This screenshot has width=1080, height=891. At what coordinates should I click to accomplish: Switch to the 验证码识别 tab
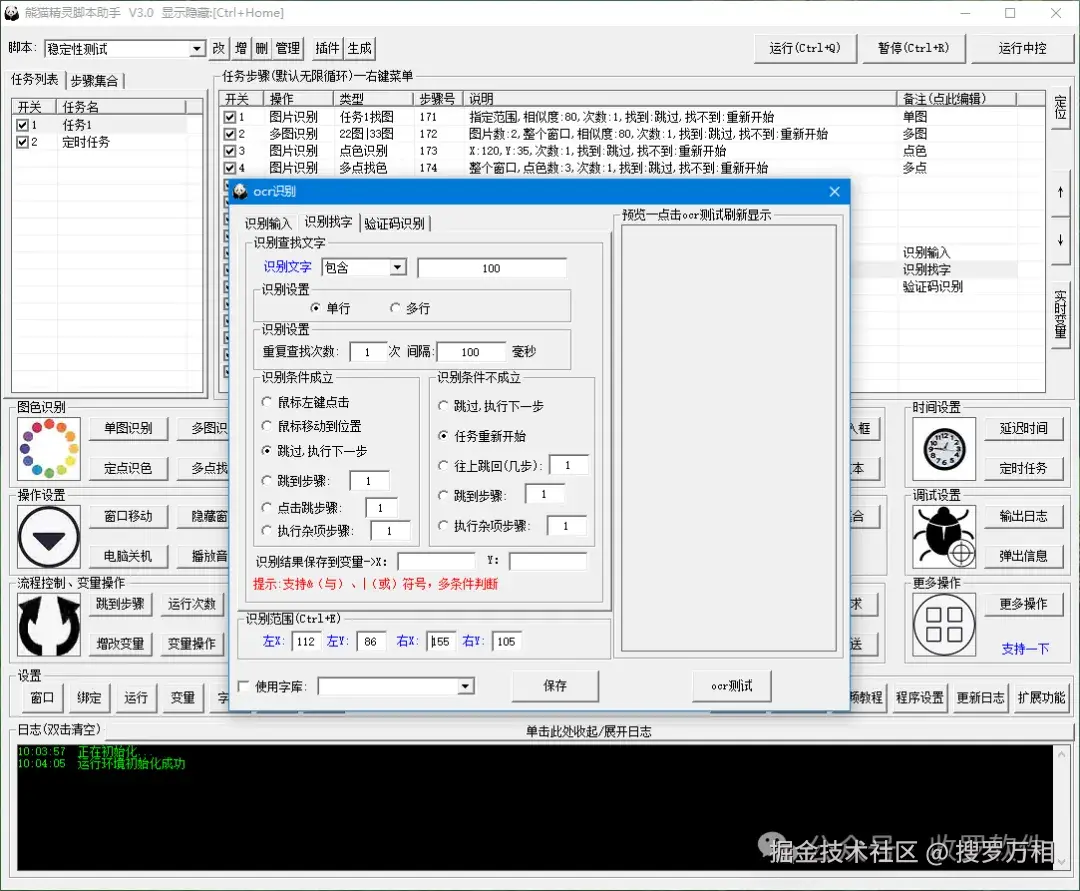(392, 223)
